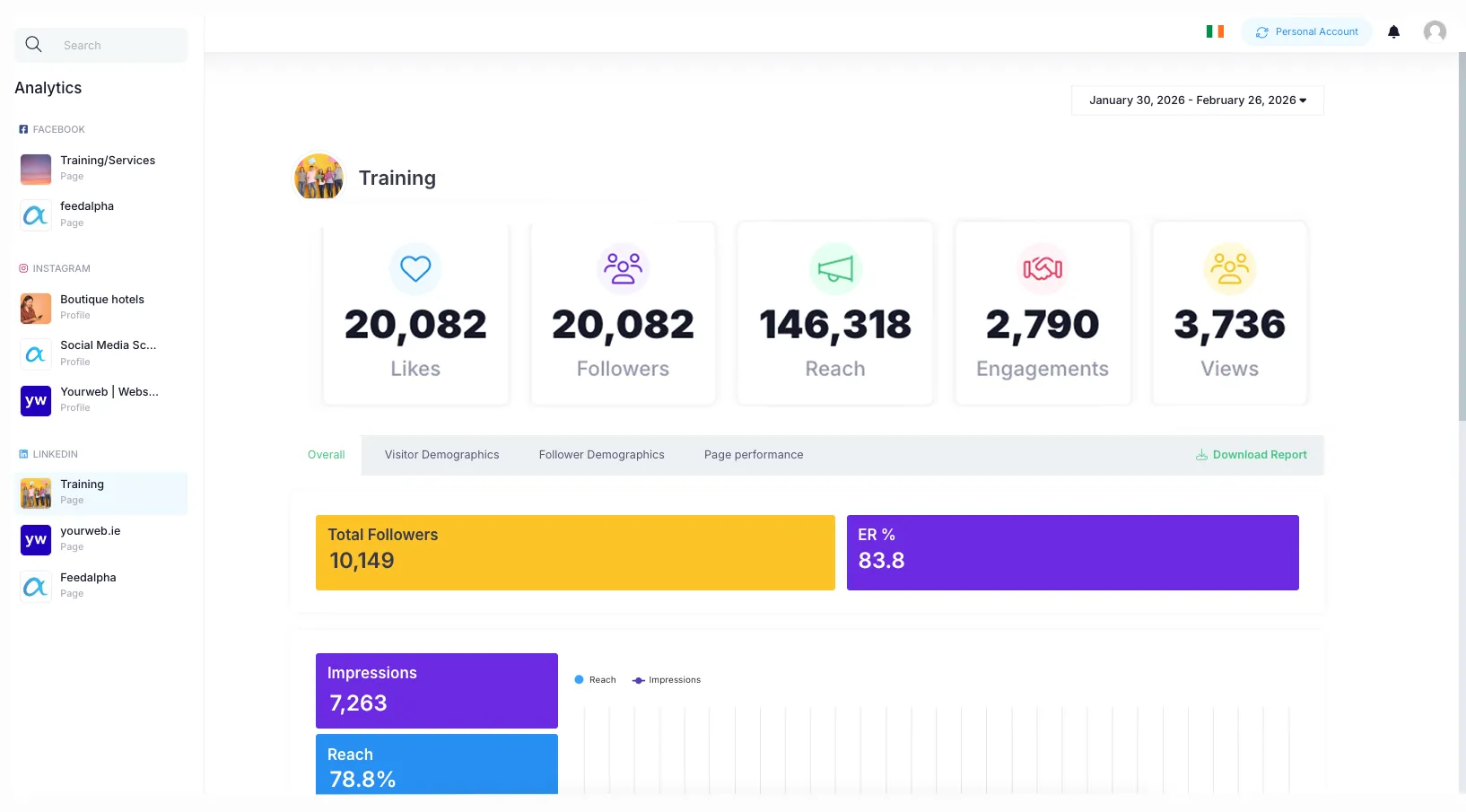
Task: Open the notifications bell
Action: 1393,32
